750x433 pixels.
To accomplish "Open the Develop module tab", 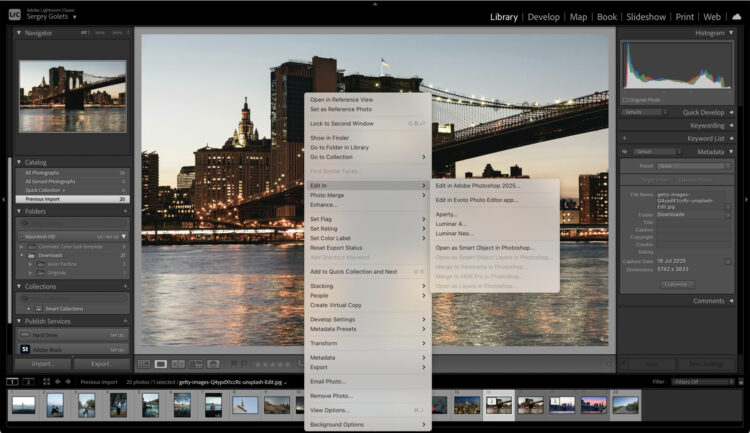I will coord(543,17).
